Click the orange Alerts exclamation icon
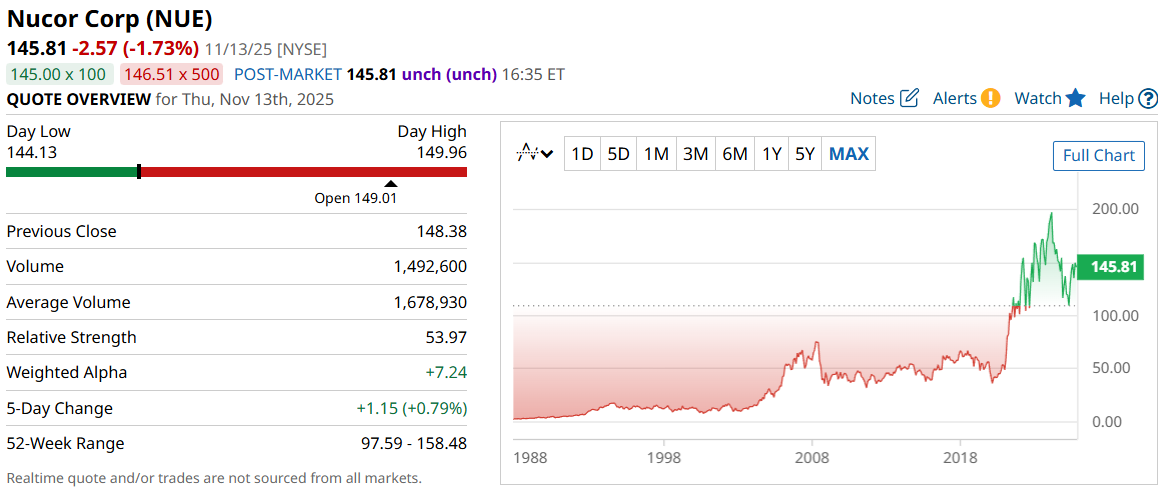 pyautogui.click(x=990, y=98)
